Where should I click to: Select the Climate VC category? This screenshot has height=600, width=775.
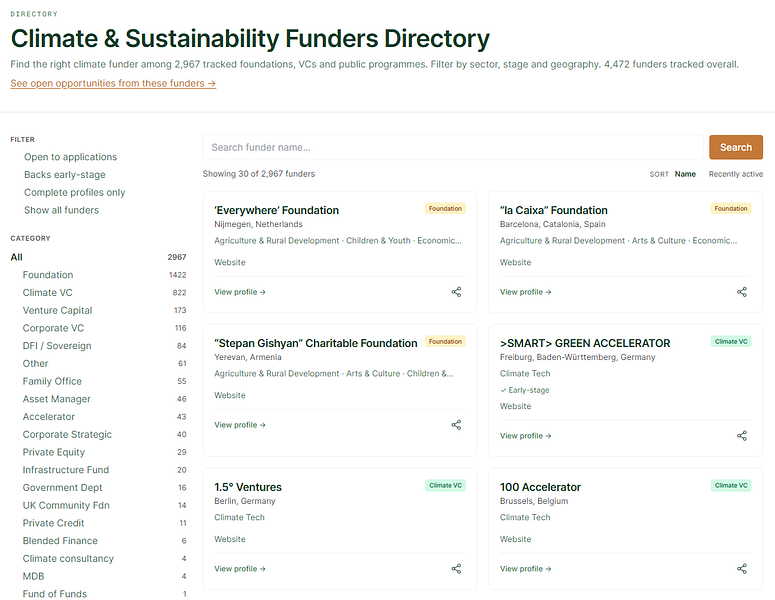point(104,293)
